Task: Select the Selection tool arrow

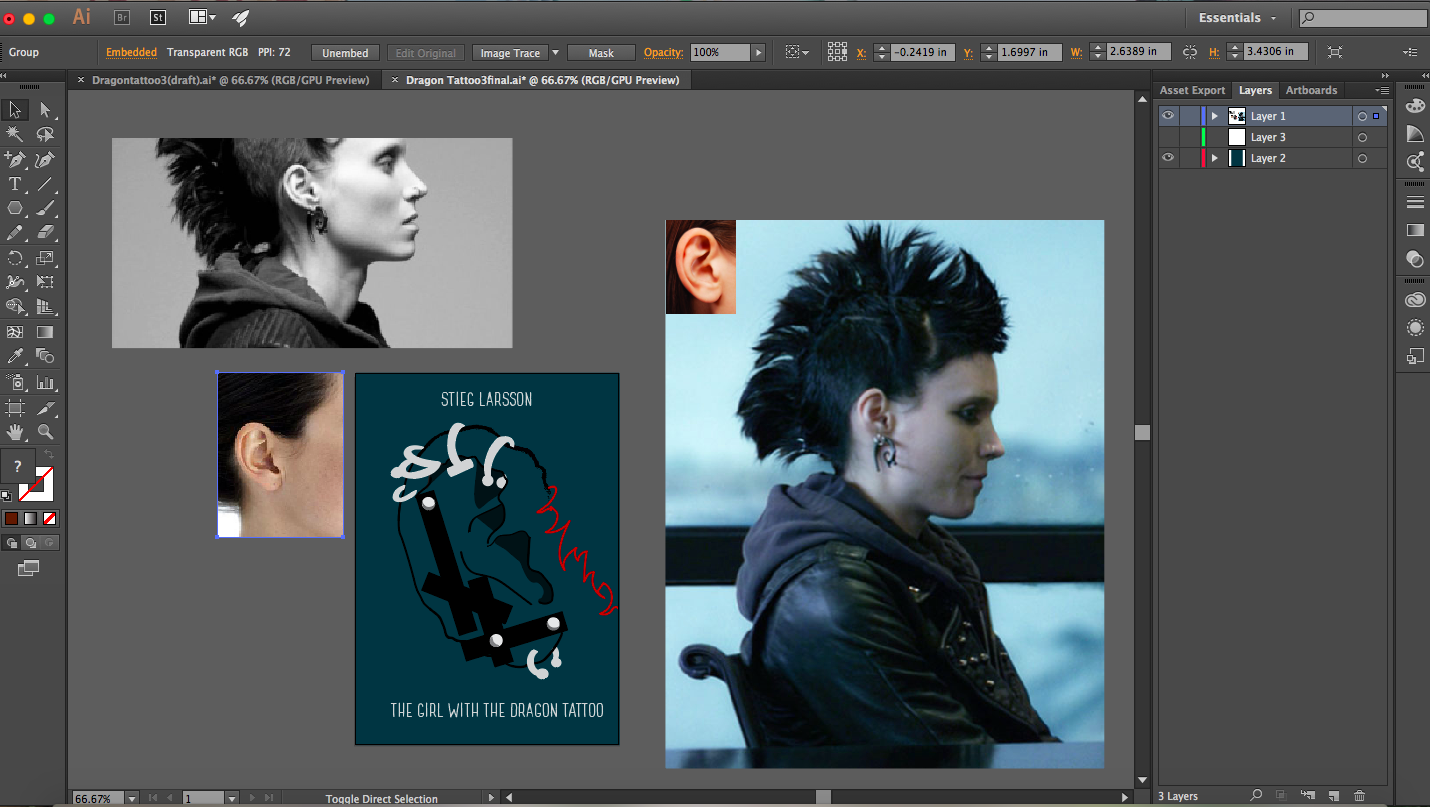Action: (15, 109)
